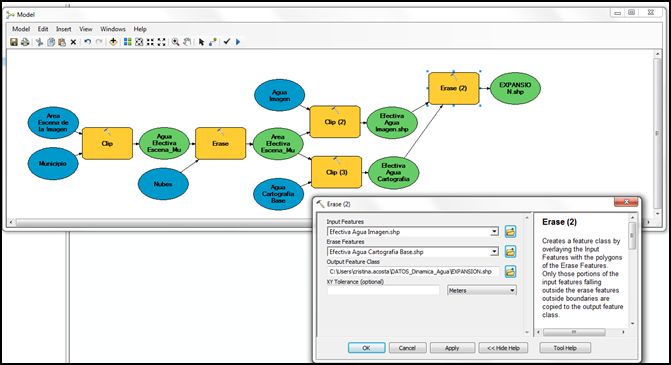Click the grayed Redo arrow icon
Image resolution: width=671 pixels, height=365 pixels.
click(x=99, y=42)
